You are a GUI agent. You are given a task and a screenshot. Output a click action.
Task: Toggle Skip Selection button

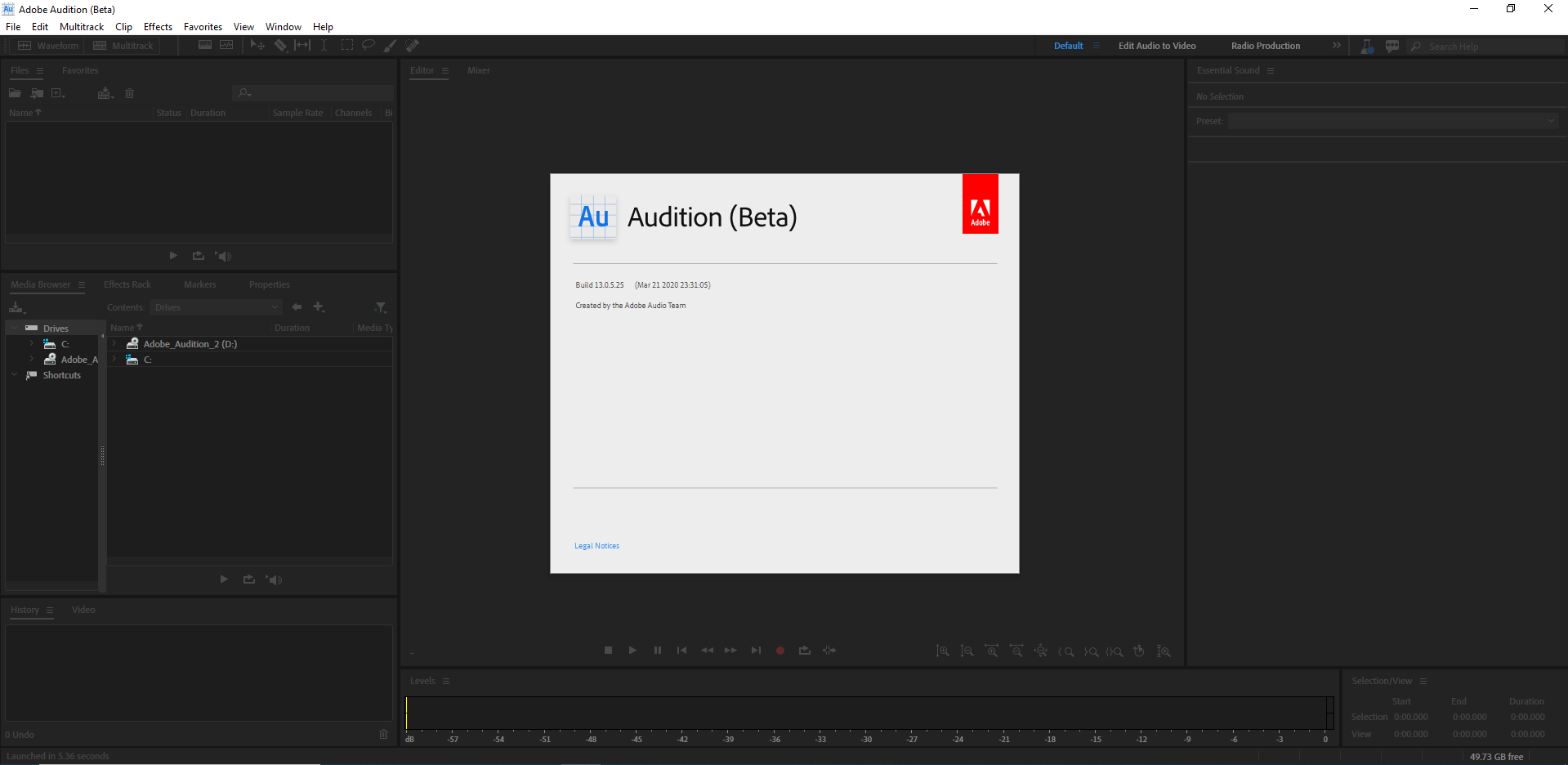(829, 651)
